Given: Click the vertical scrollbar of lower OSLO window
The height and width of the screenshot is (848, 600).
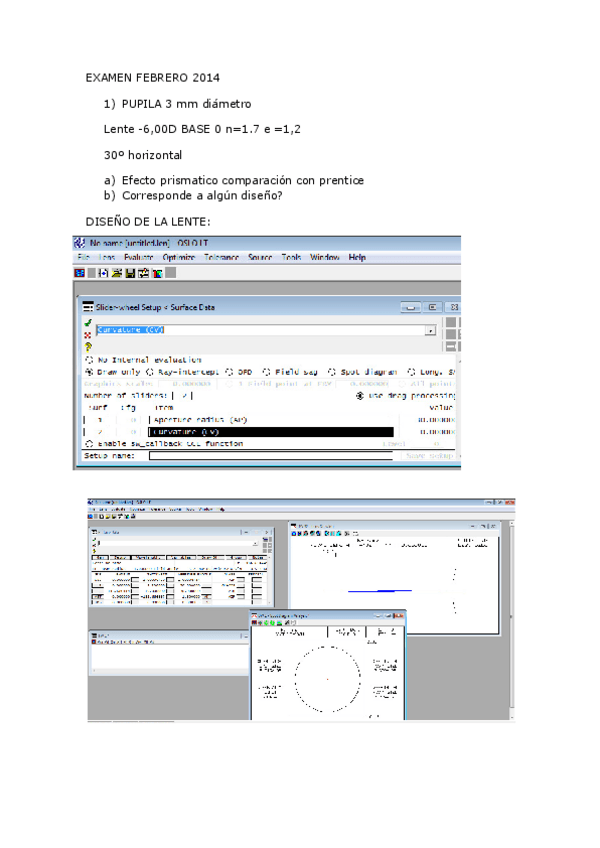Looking at the screenshot, I should (512, 619).
